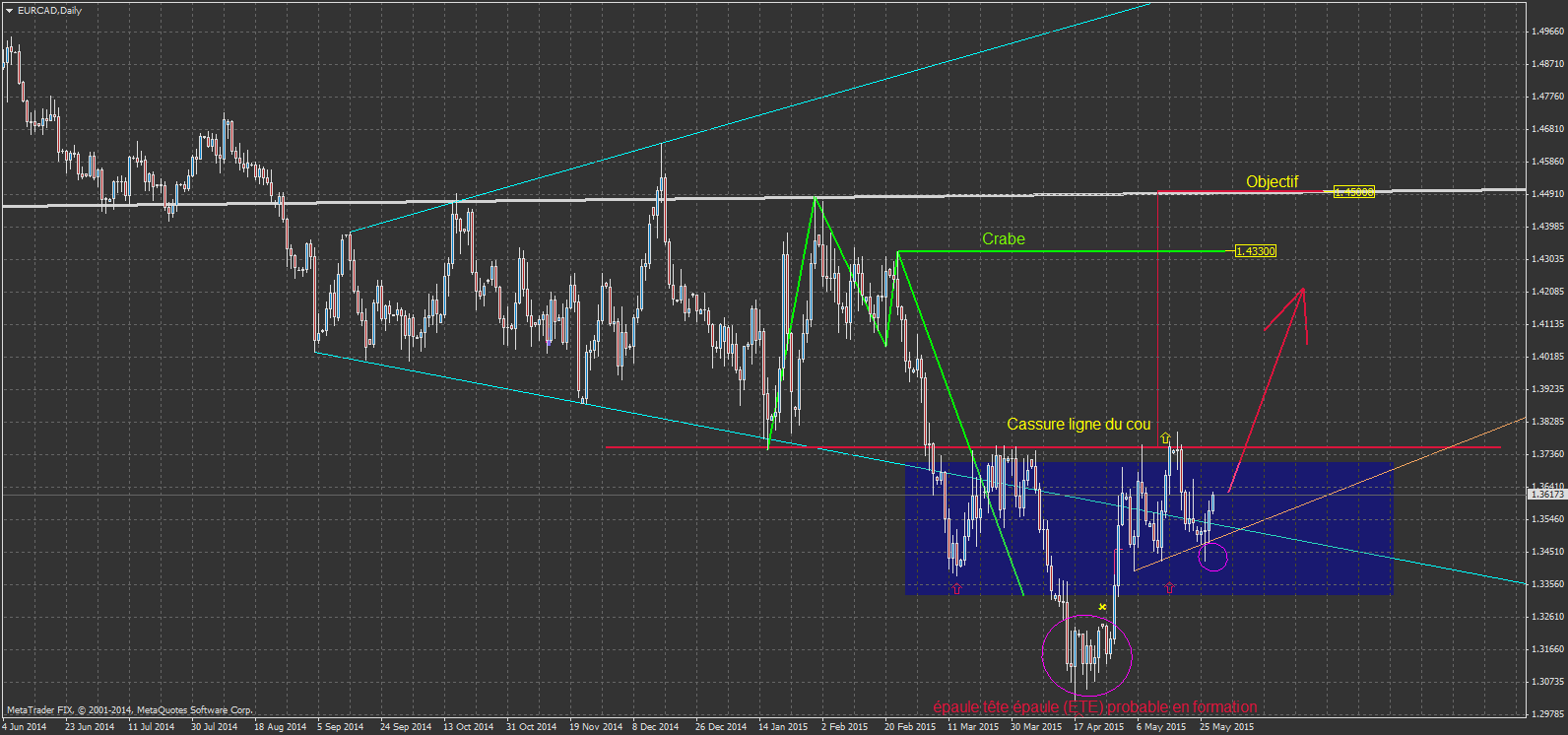Viewport: 1568px width, 735px height.
Task: Select the red up arrow under right shoulder
Action: click(x=1169, y=588)
